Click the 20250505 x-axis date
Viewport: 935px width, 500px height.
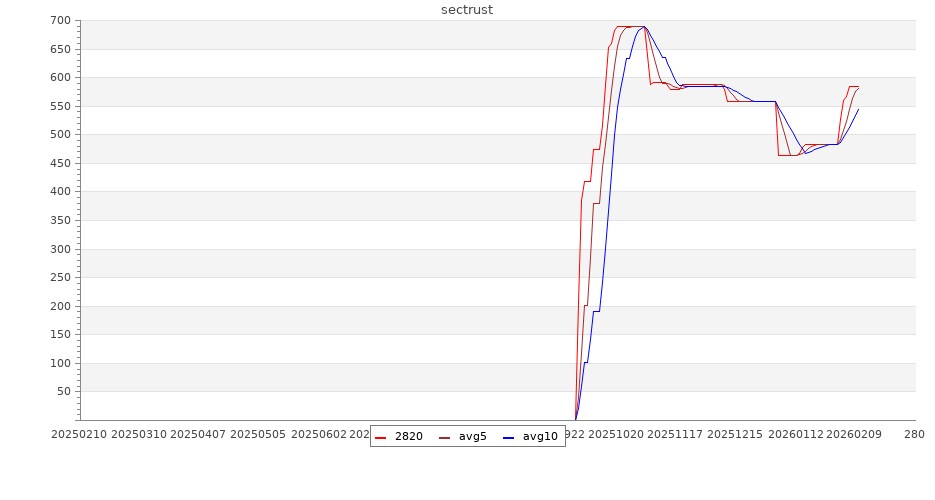[258, 435]
